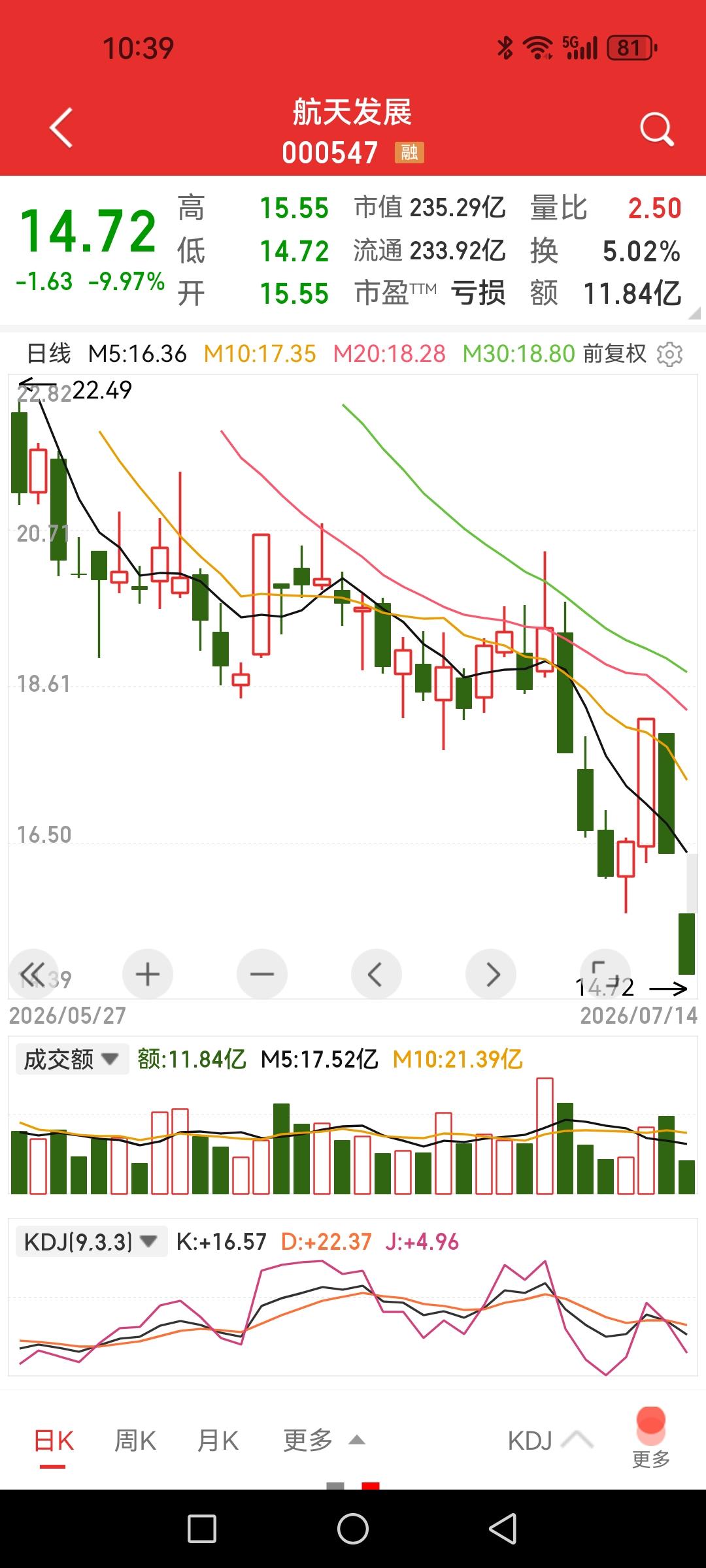
Task: Switch 前复权 adjustment mode
Action: pos(614,354)
